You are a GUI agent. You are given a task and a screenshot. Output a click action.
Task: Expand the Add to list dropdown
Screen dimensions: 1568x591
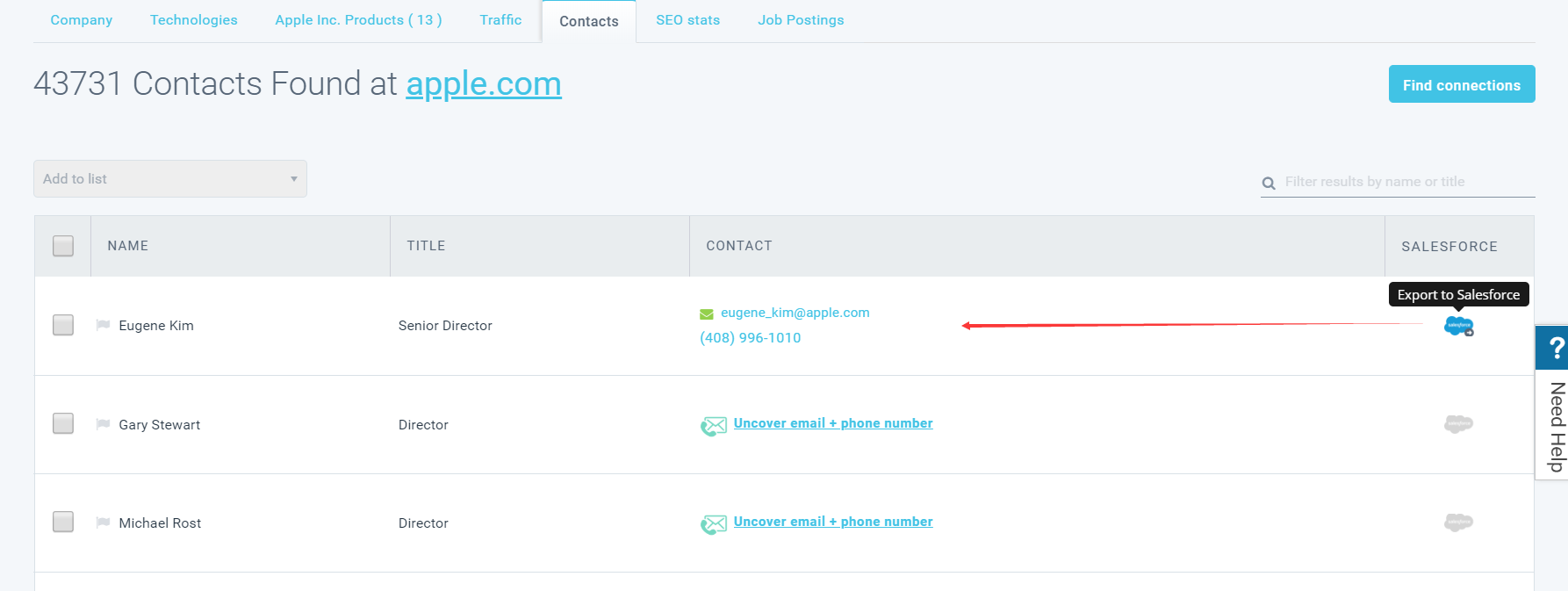(x=170, y=179)
